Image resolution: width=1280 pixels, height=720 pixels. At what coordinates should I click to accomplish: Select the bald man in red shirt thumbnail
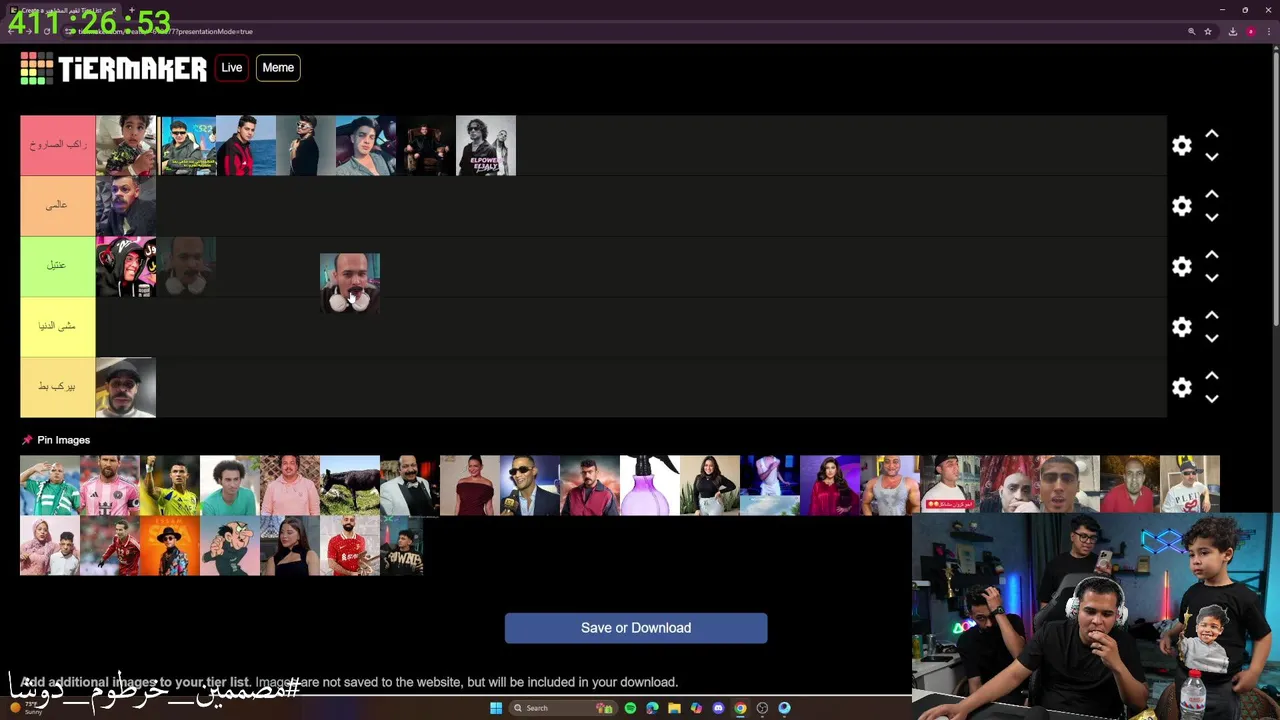[1130, 486]
